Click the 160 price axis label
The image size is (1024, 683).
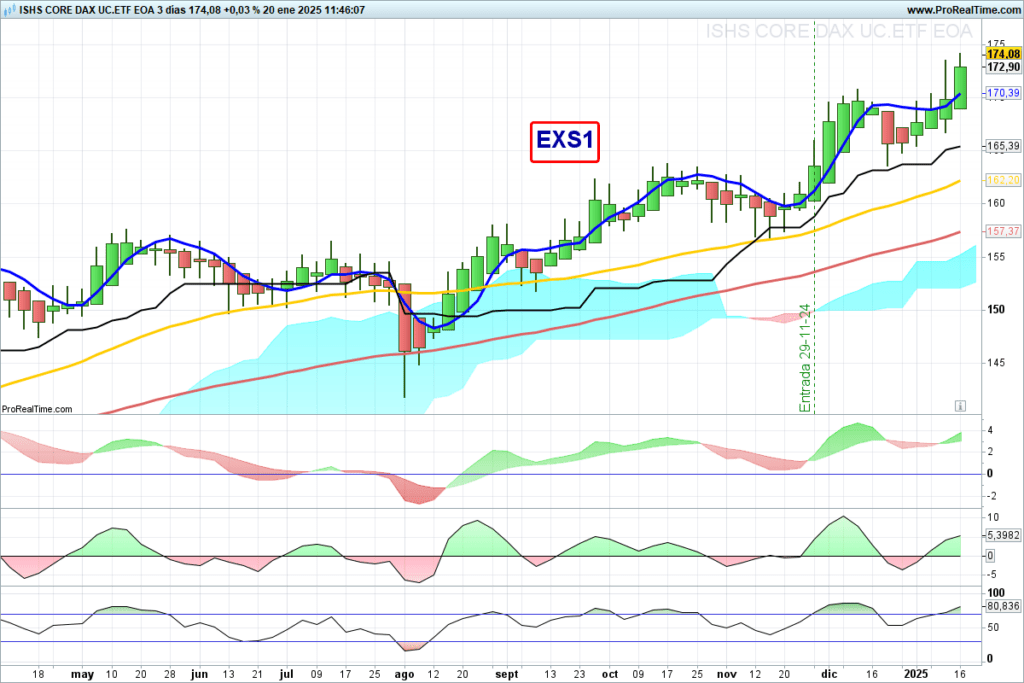pyautogui.click(x=996, y=203)
